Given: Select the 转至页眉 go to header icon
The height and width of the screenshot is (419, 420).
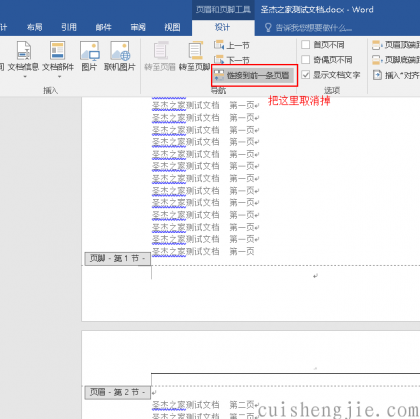Looking at the screenshot, I should 160,51.
